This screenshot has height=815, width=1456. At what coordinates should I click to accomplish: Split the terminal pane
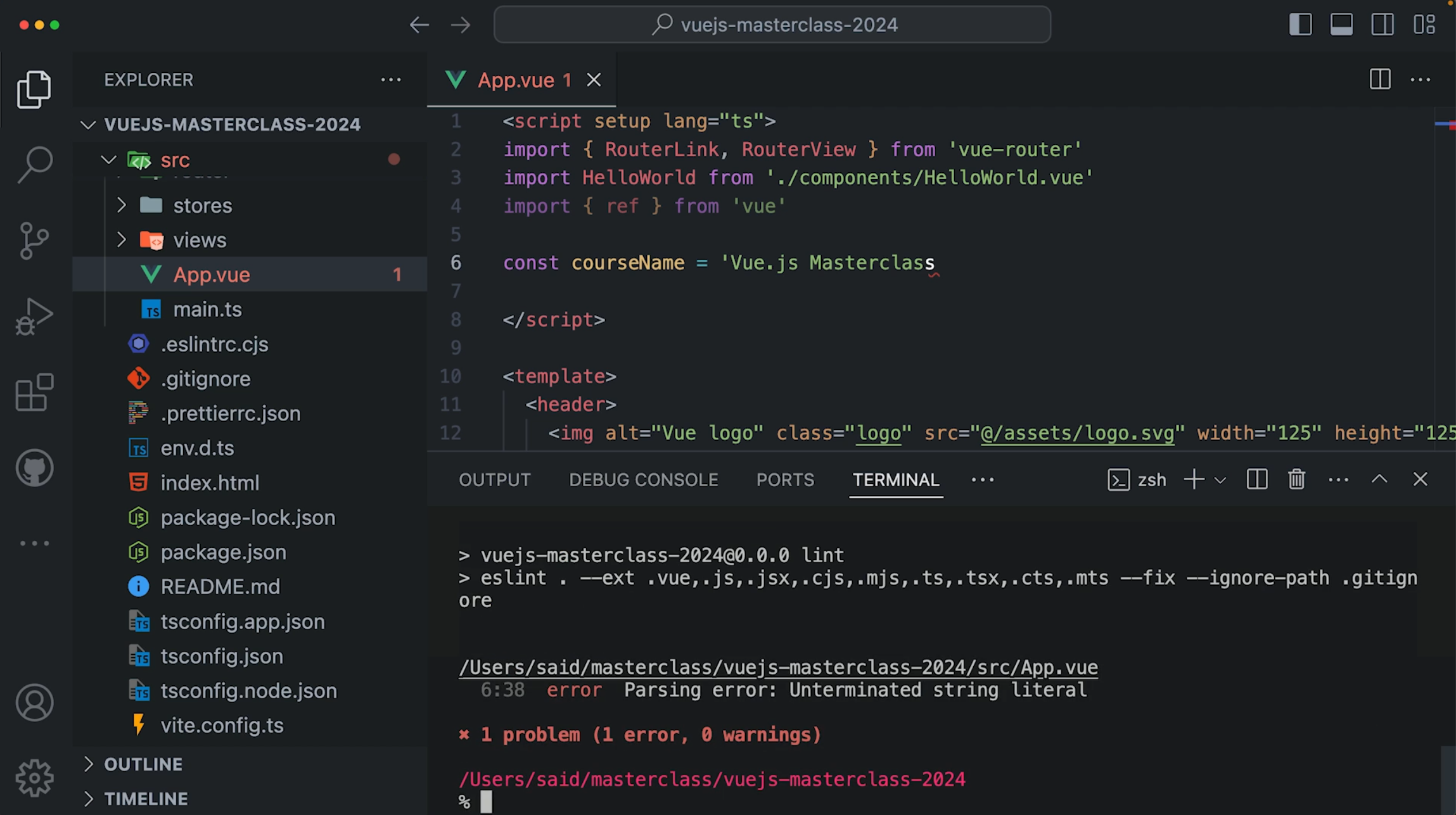pos(1257,479)
